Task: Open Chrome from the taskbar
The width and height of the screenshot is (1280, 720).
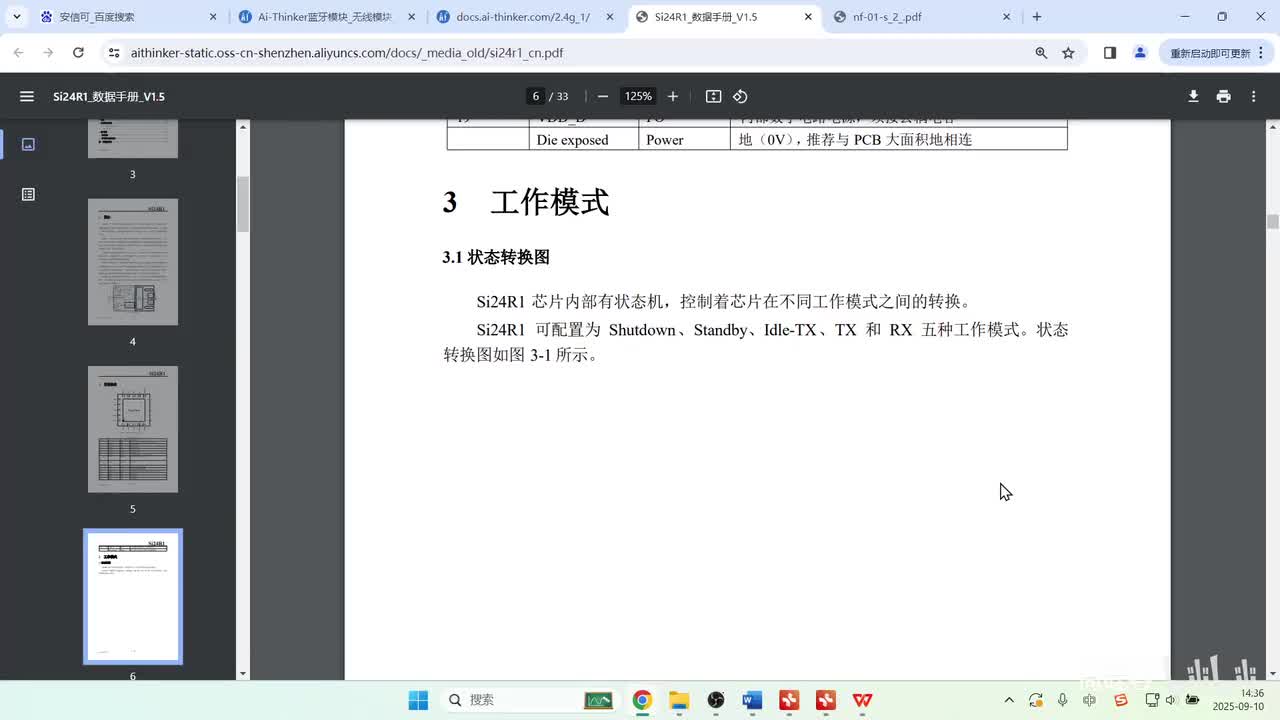Action: [642, 700]
